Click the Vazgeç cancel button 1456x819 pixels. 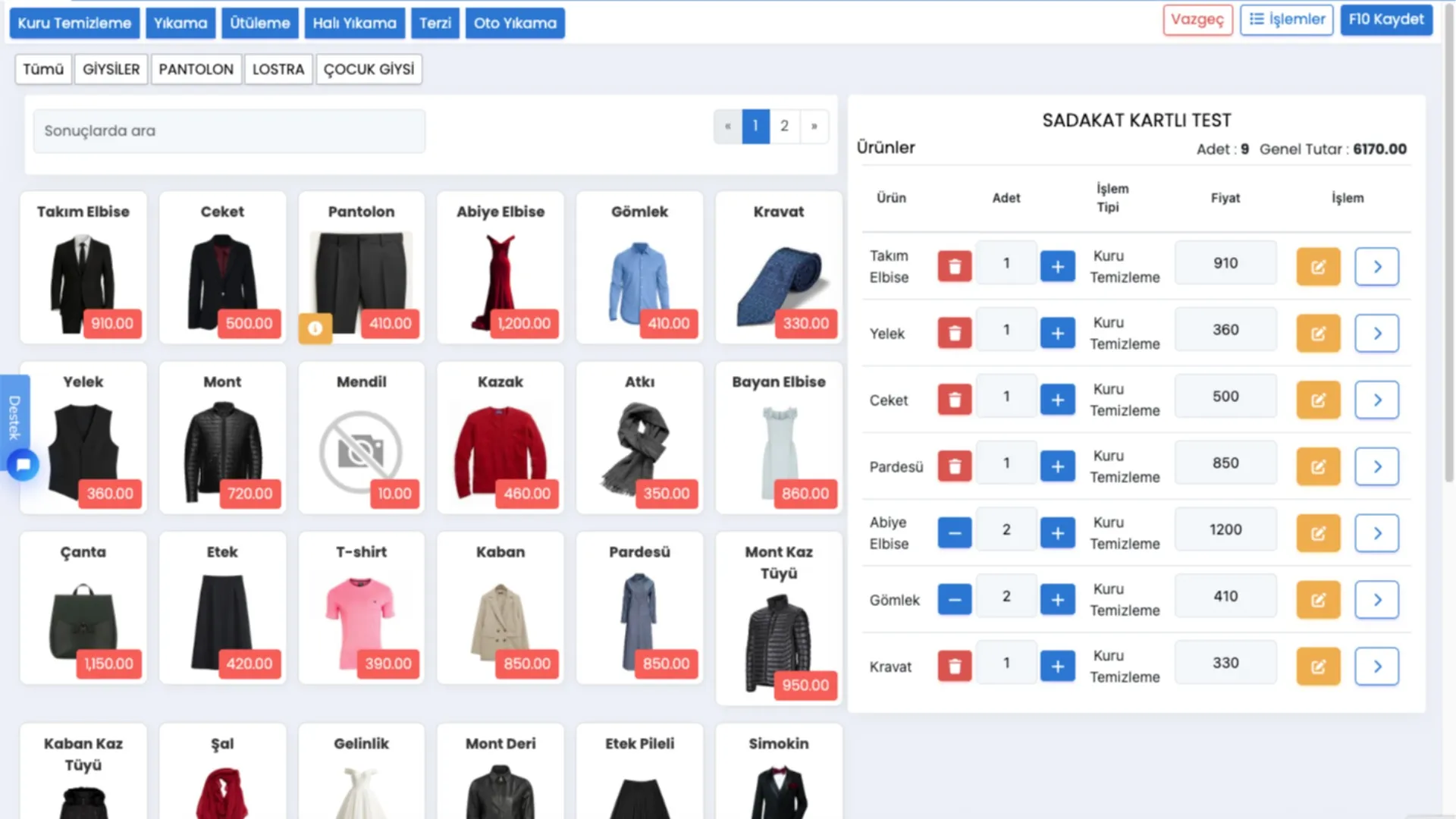pos(1197,20)
